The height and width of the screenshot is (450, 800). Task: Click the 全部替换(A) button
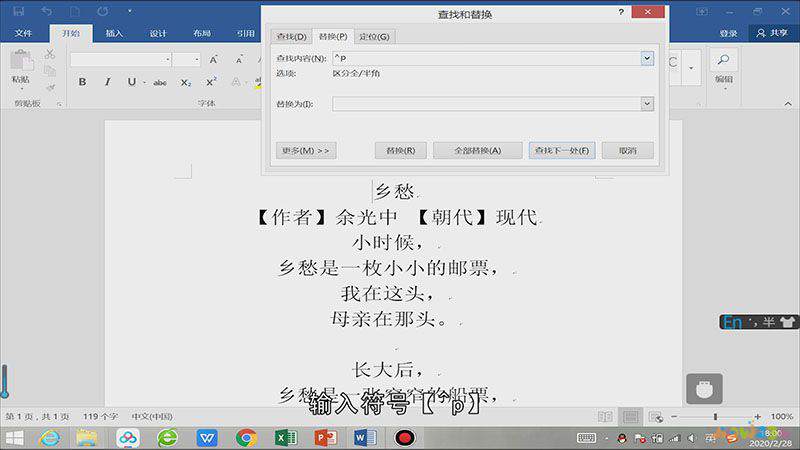pyautogui.click(x=478, y=151)
